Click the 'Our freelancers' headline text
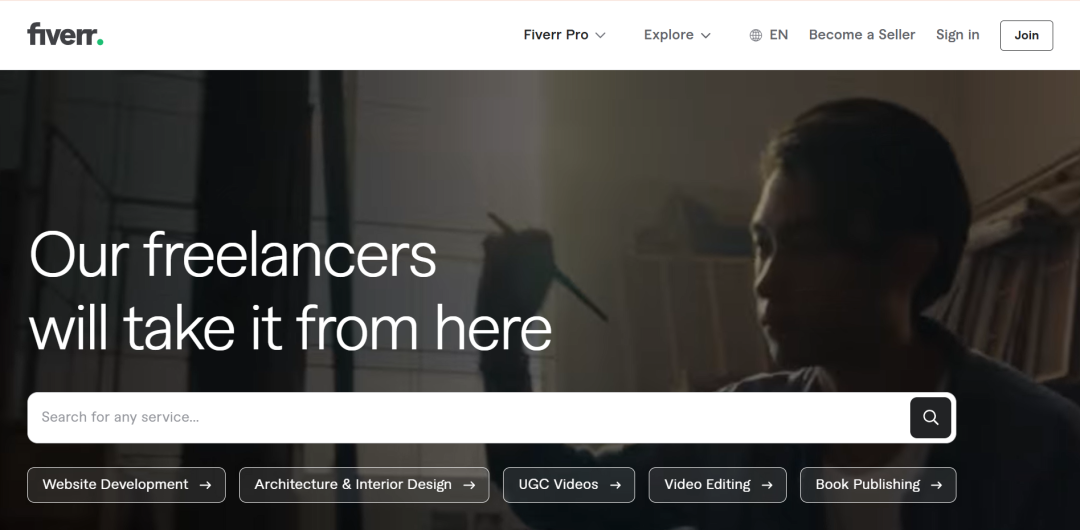The image size is (1080, 530). click(x=233, y=255)
